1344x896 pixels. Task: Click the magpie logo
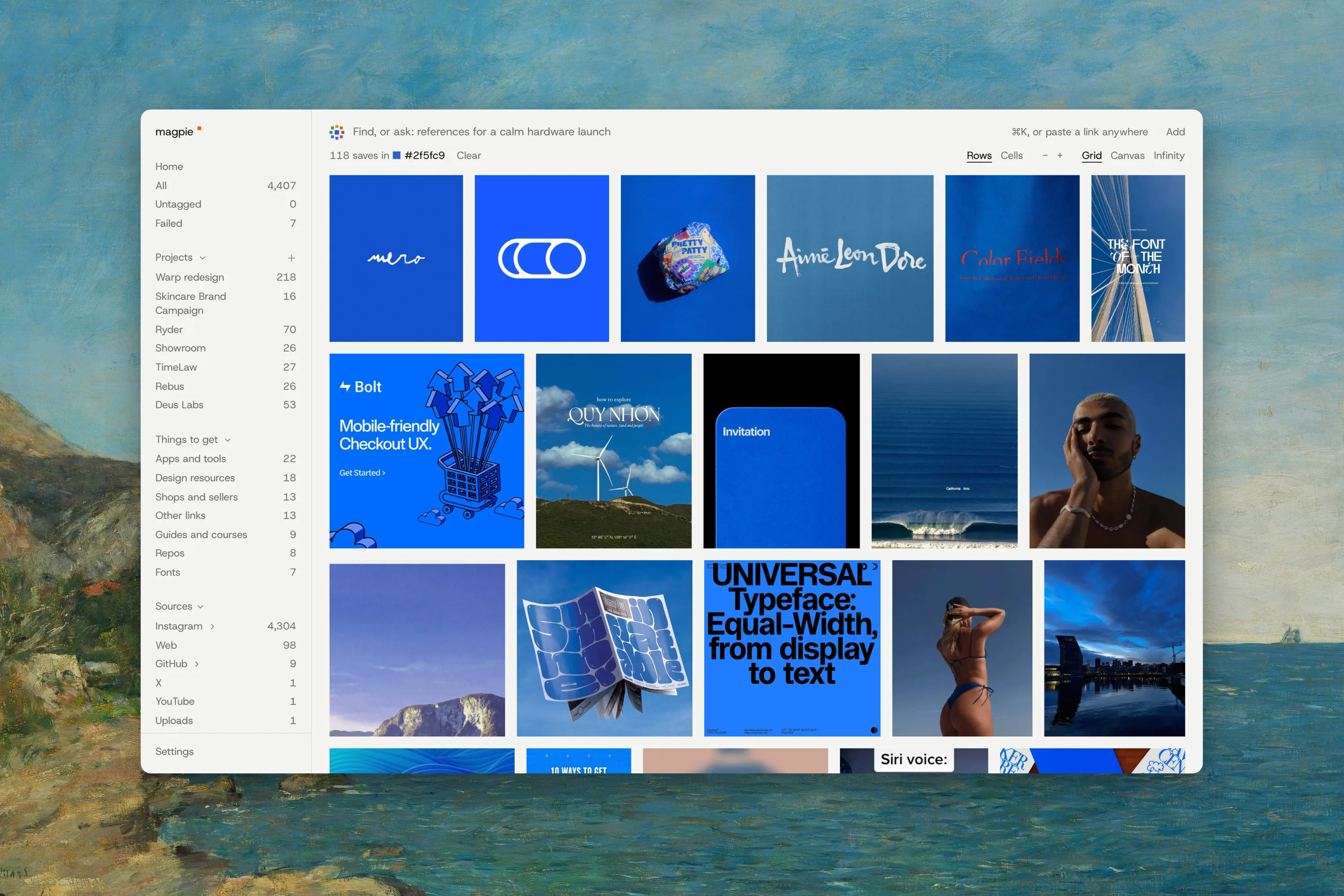[178, 131]
